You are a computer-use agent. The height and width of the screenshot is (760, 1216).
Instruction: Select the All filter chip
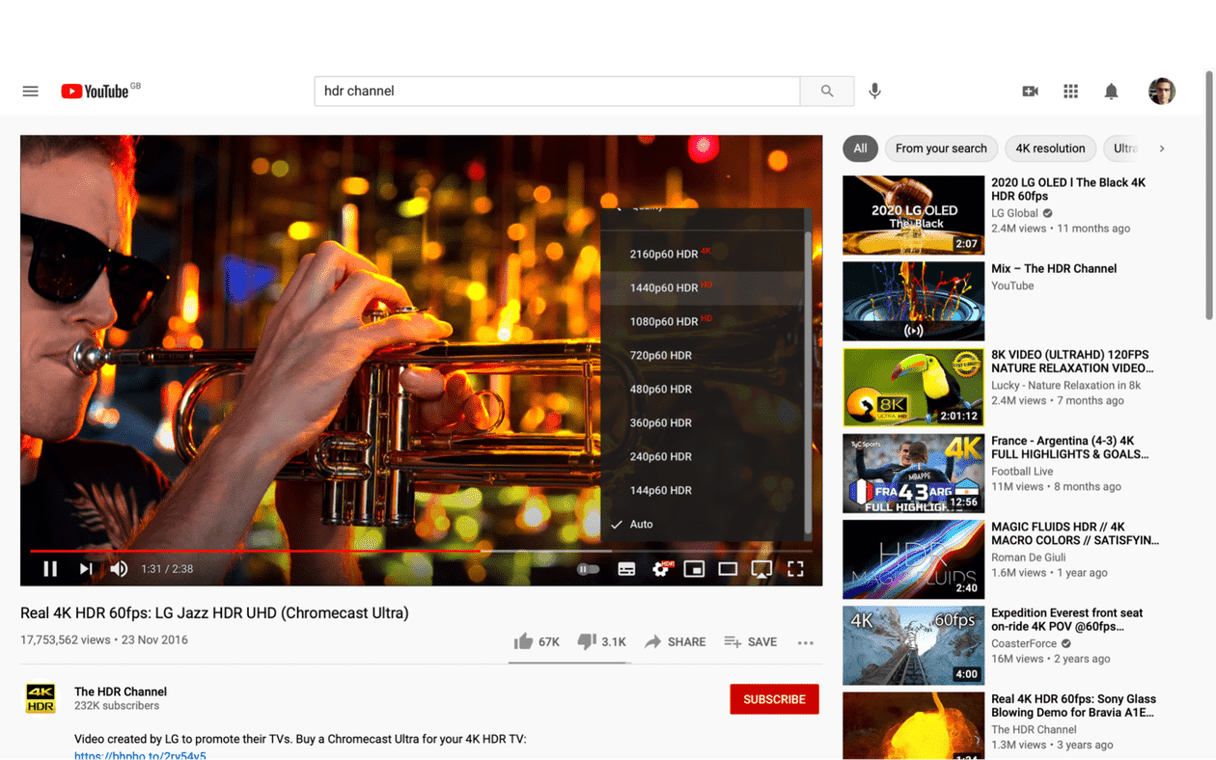tap(860, 148)
